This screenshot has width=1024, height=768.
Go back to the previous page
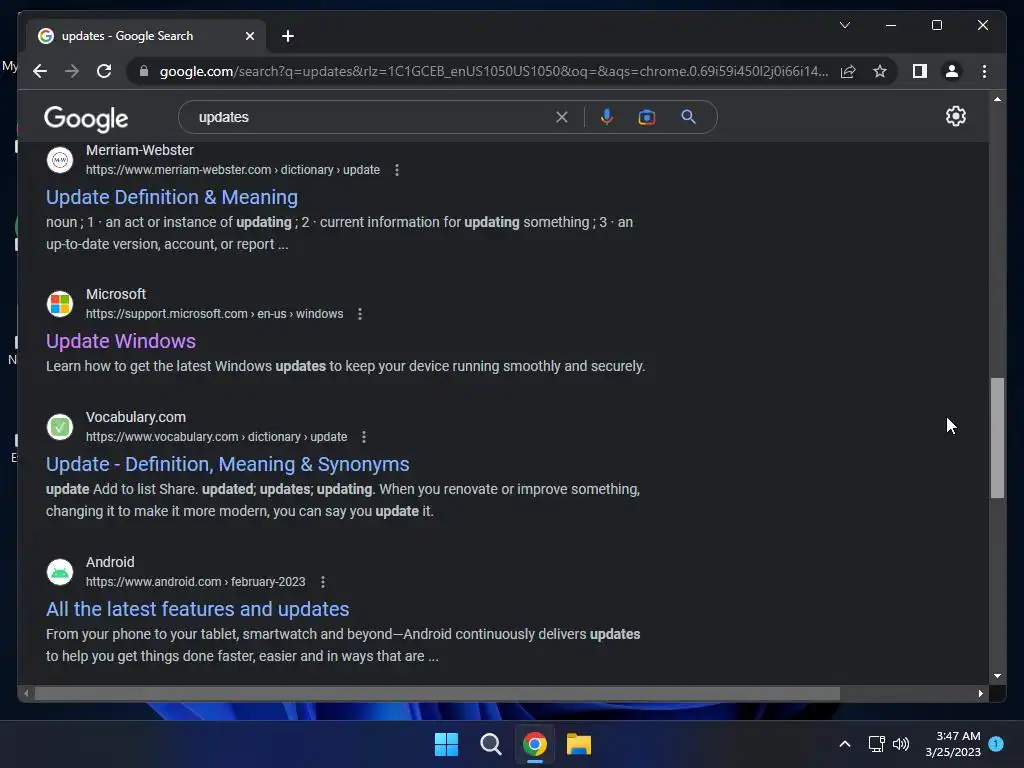coord(40,71)
